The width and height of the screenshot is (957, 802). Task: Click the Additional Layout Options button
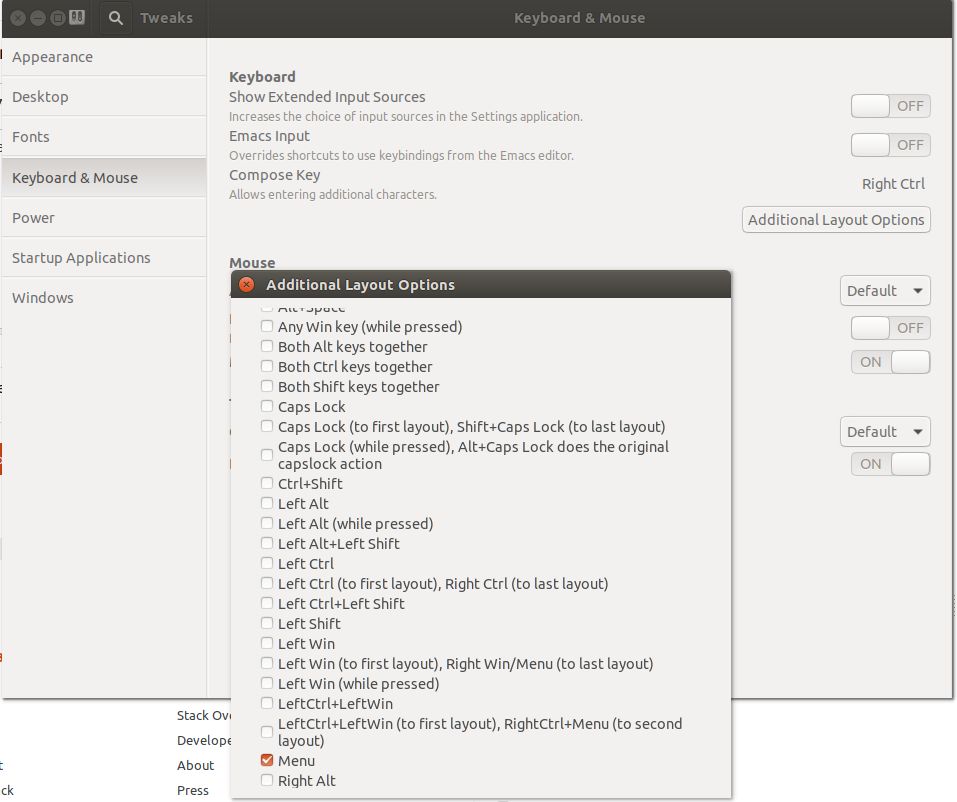pyautogui.click(x=836, y=220)
